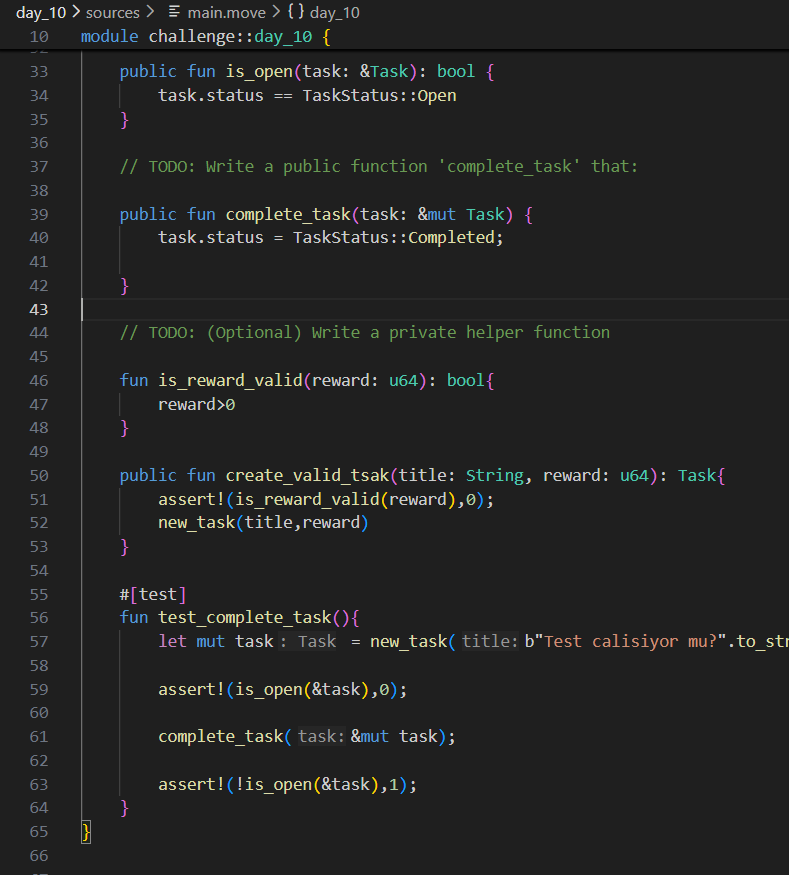Viewport: 789px width, 875px height.
Task: Select the sources breadcrumb segment
Action: click(112, 12)
